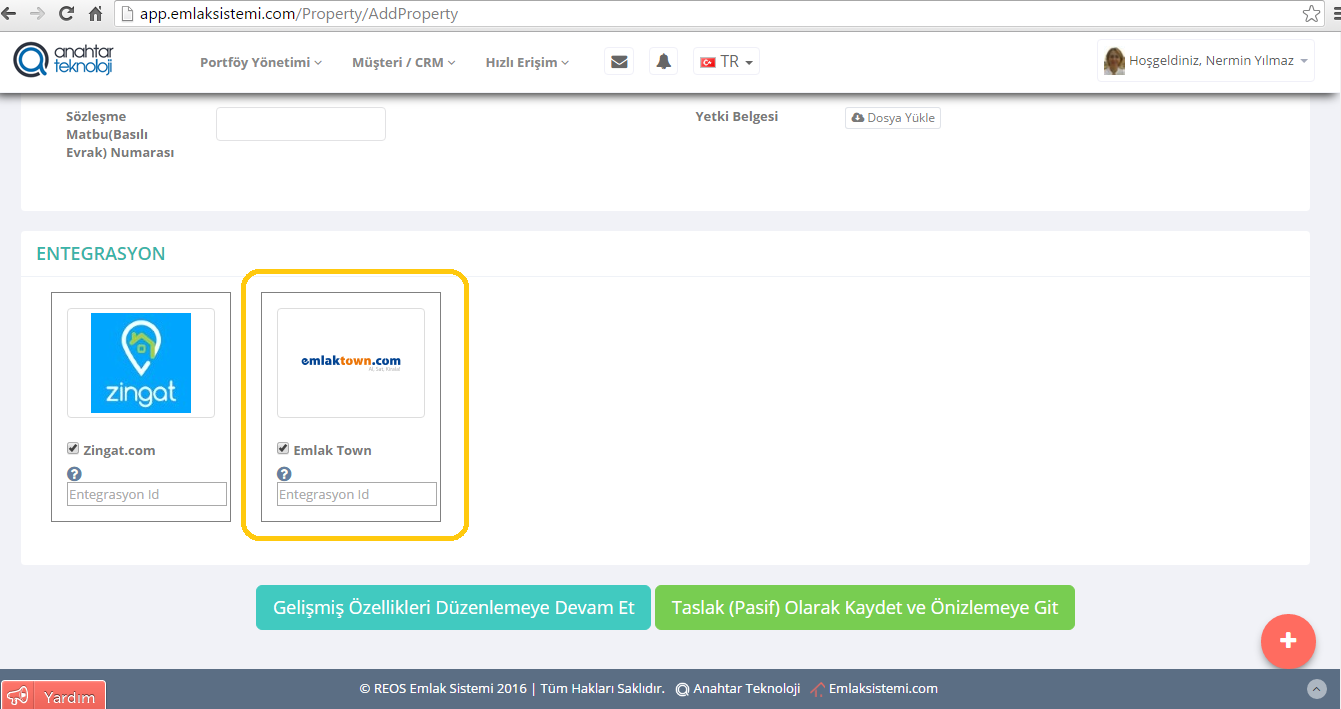This screenshot has width=1341, height=709.
Task: Uncheck the Emlak Town checkbox
Action: (x=283, y=449)
